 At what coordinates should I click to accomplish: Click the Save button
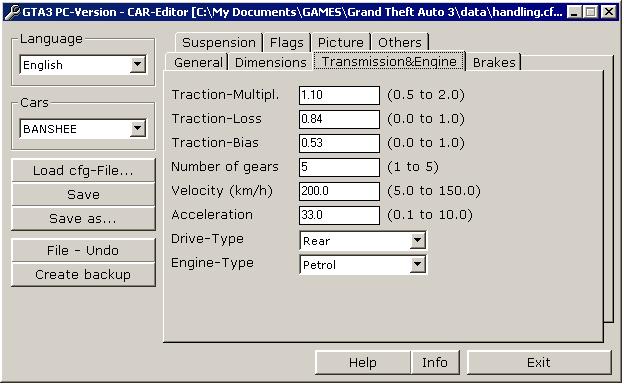(x=83, y=194)
